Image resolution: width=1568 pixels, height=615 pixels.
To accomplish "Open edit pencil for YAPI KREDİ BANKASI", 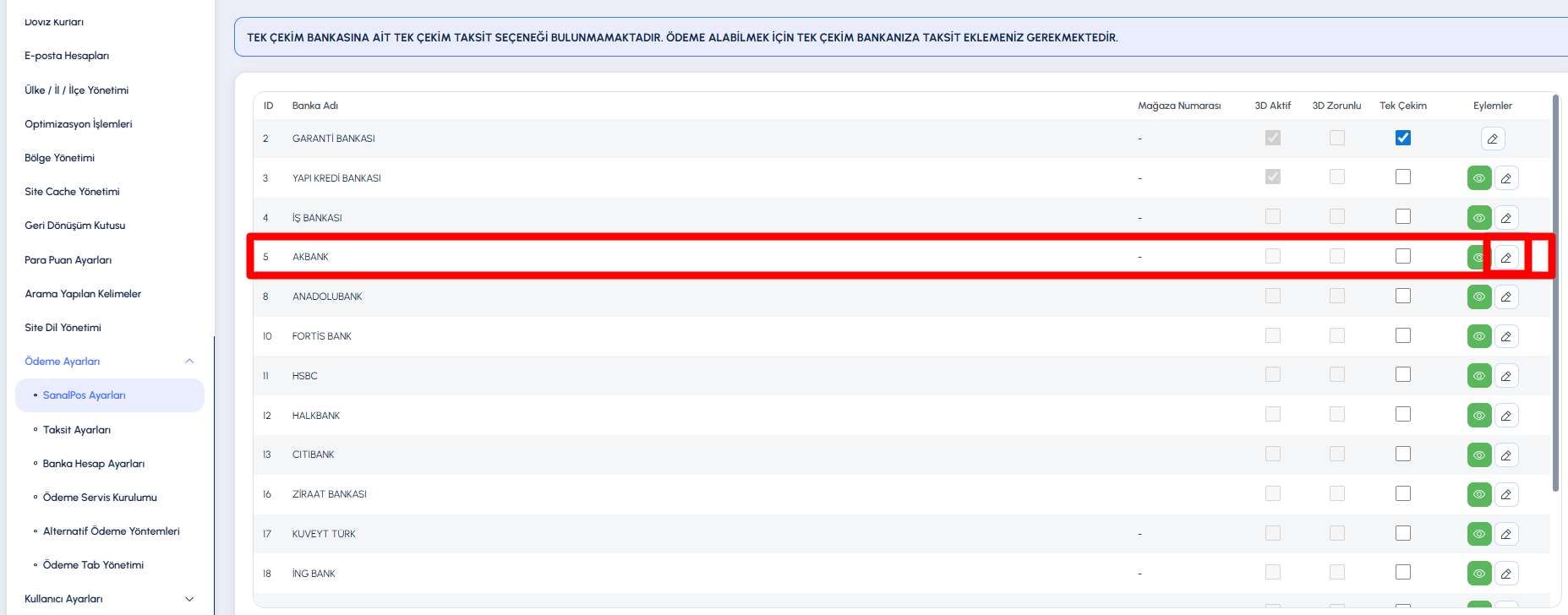I will pos(1506,178).
